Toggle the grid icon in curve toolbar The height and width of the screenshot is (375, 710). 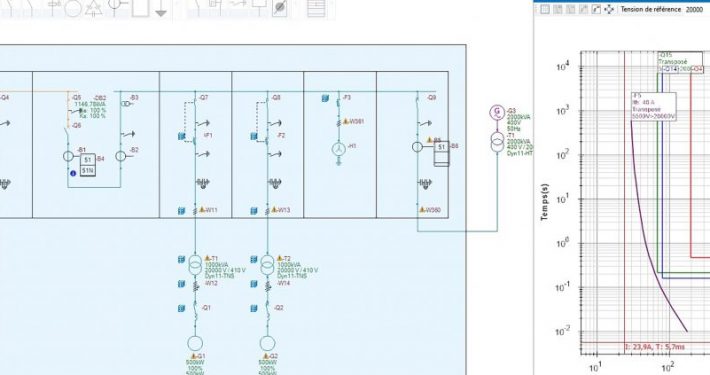(545, 9)
